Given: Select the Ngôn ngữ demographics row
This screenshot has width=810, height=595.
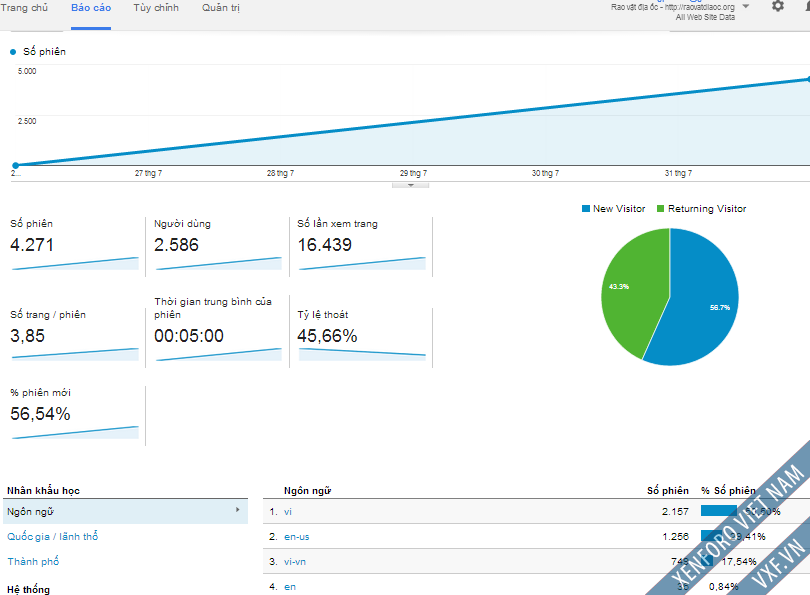Looking at the screenshot, I should (x=126, y=511).
